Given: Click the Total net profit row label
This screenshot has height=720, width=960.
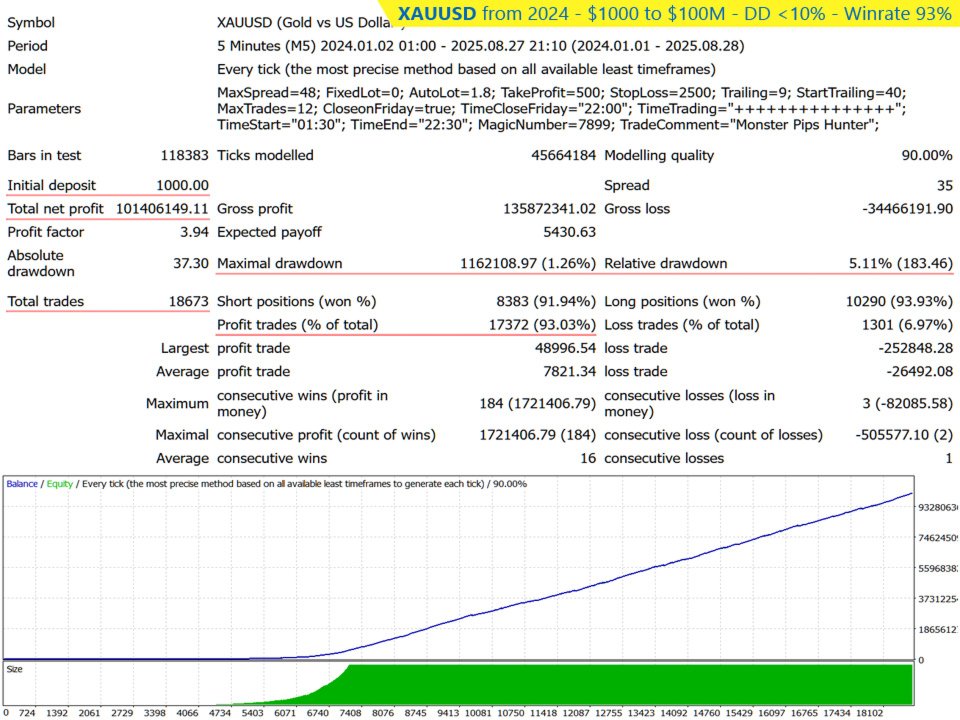Looking at the screenshot, I should (55, 209).
